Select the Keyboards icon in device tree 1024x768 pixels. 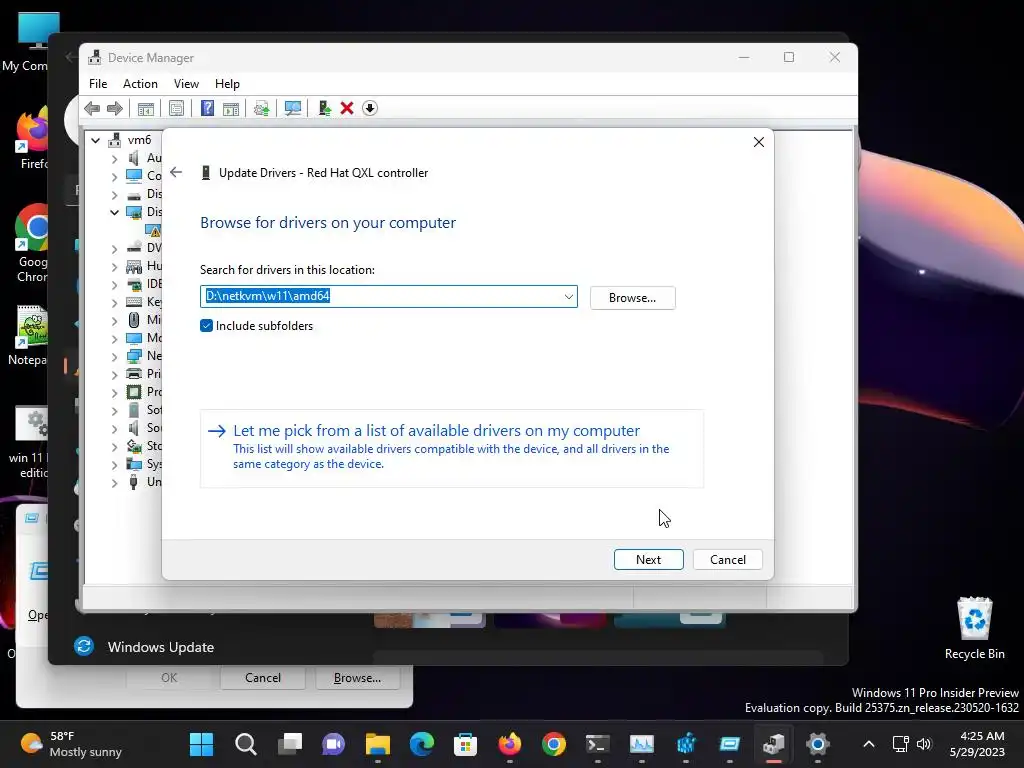click(x=134, y=302)
